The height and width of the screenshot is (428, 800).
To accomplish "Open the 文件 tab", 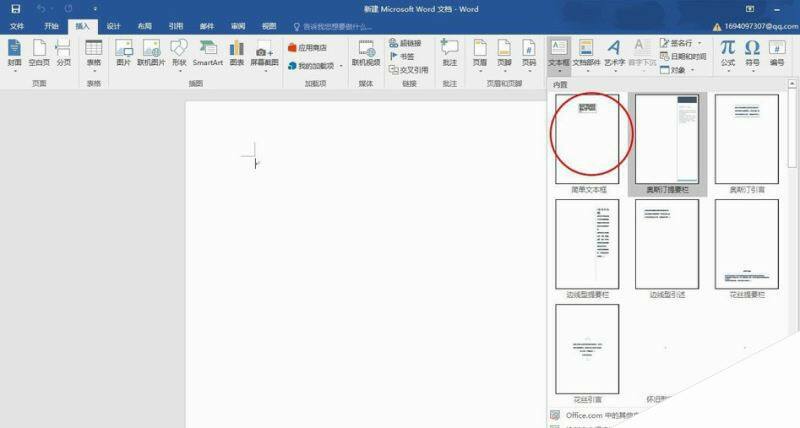I will pos(16,26).
